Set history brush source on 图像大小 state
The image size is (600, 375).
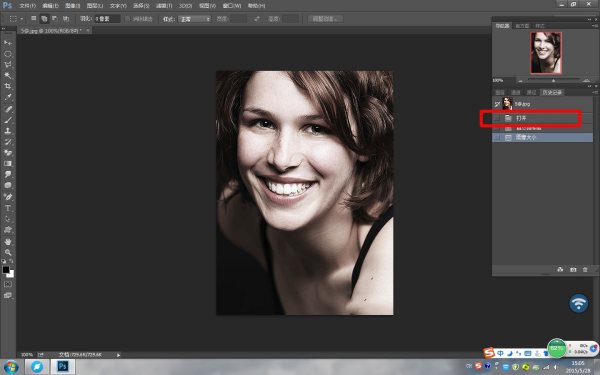pos(497,137)
